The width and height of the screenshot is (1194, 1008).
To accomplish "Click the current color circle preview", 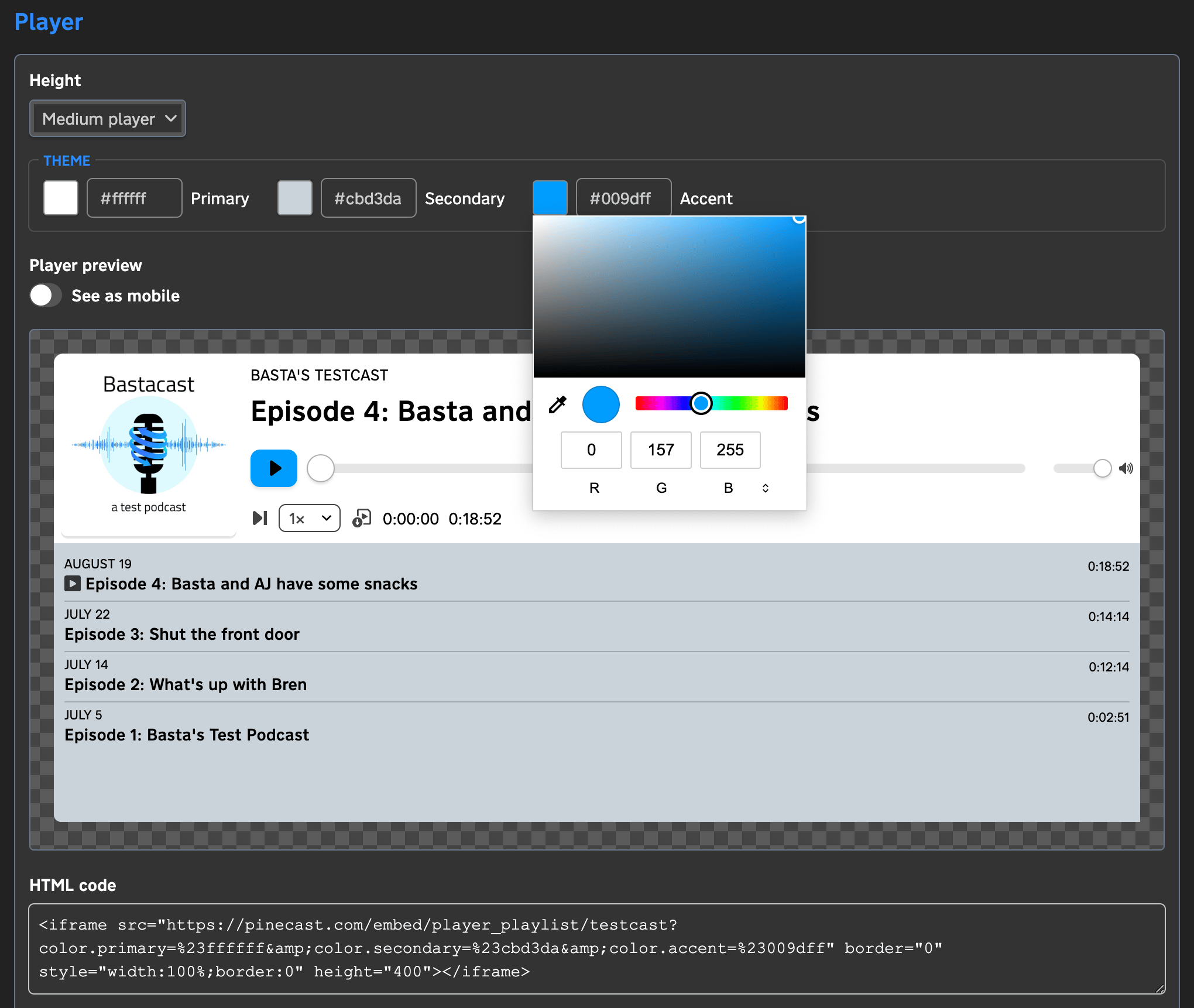I will pyautogui.click(x=601, y=404).
